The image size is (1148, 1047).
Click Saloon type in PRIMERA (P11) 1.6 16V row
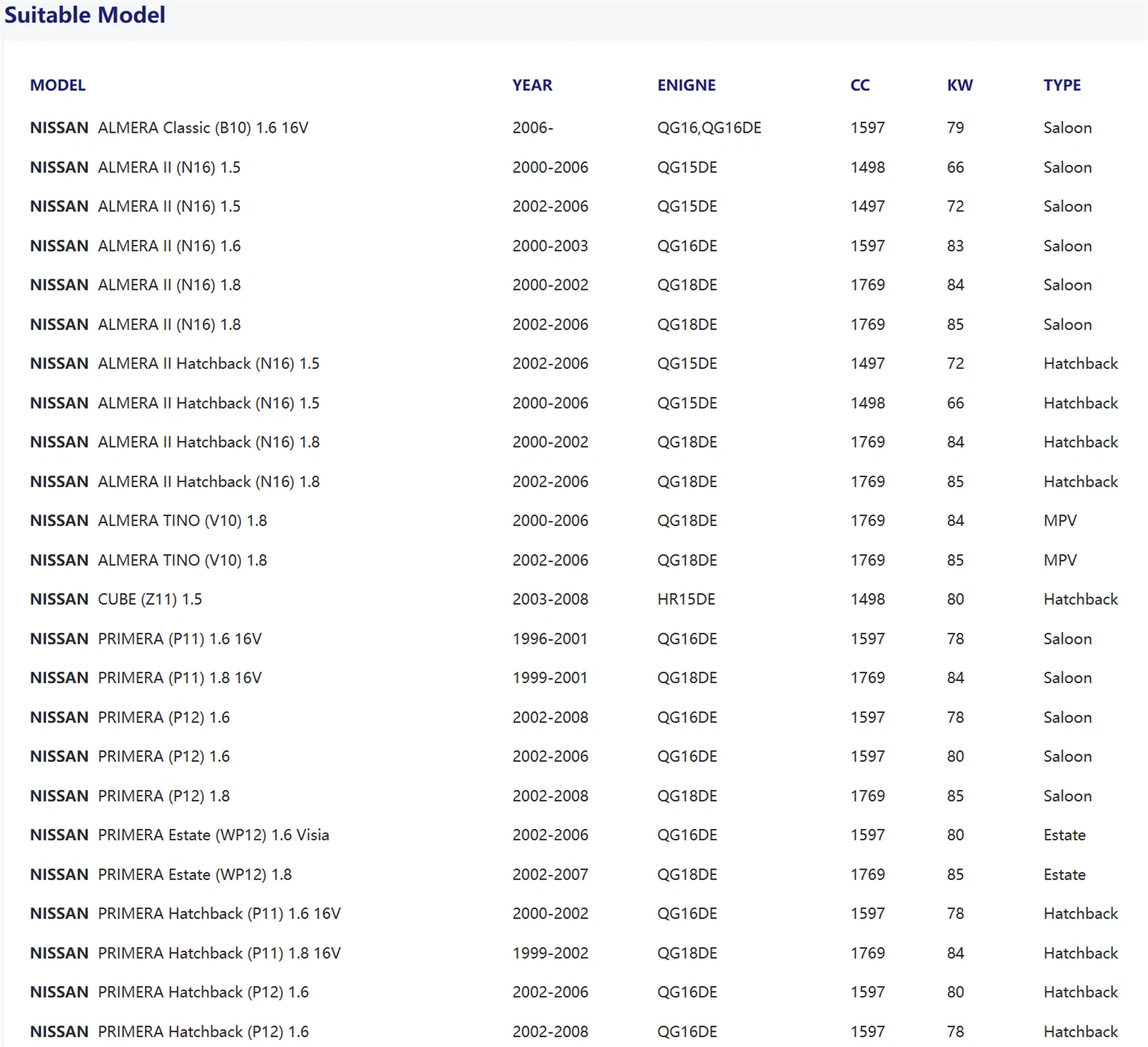coord(1068,639)
